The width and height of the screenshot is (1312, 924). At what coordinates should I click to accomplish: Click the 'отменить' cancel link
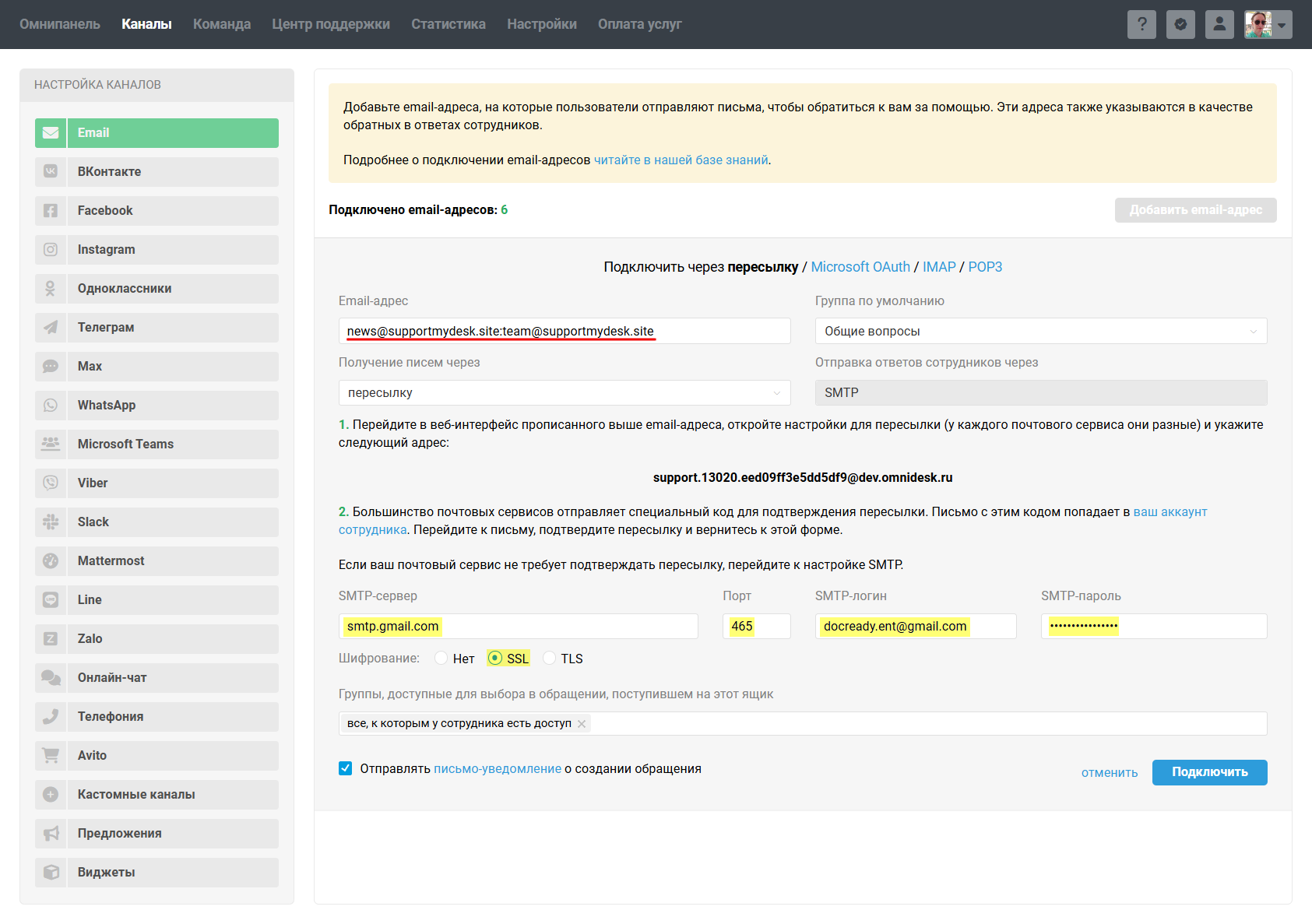[x=1109, y=773]
